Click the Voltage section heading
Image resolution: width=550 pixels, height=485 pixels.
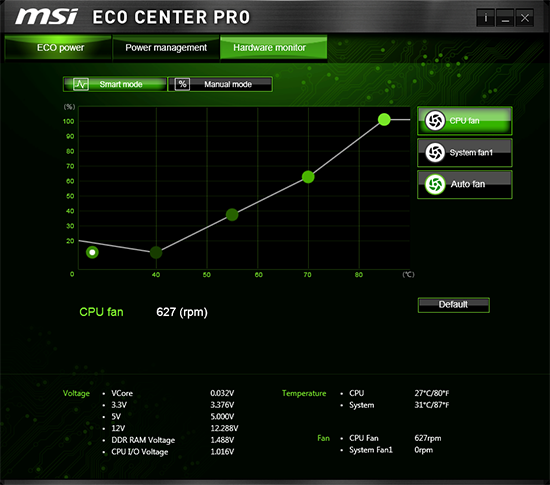[x=76, y=393]
